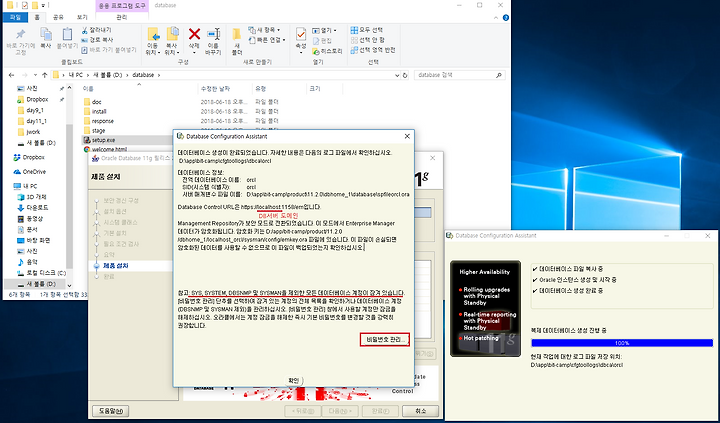Image resolution: width=720 pixels, height=423 pixels.
Task: Select the response folder
Action: pyautogui.click(x=102, y=121)
